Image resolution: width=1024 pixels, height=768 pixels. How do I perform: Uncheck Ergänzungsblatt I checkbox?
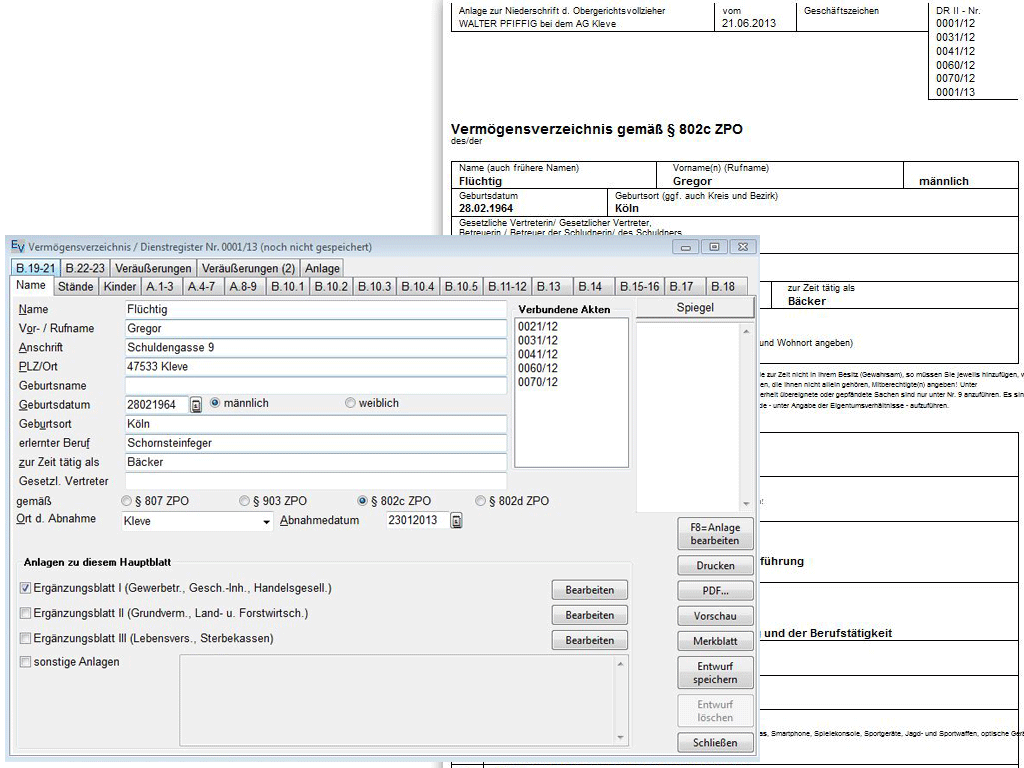coord(25,588)
